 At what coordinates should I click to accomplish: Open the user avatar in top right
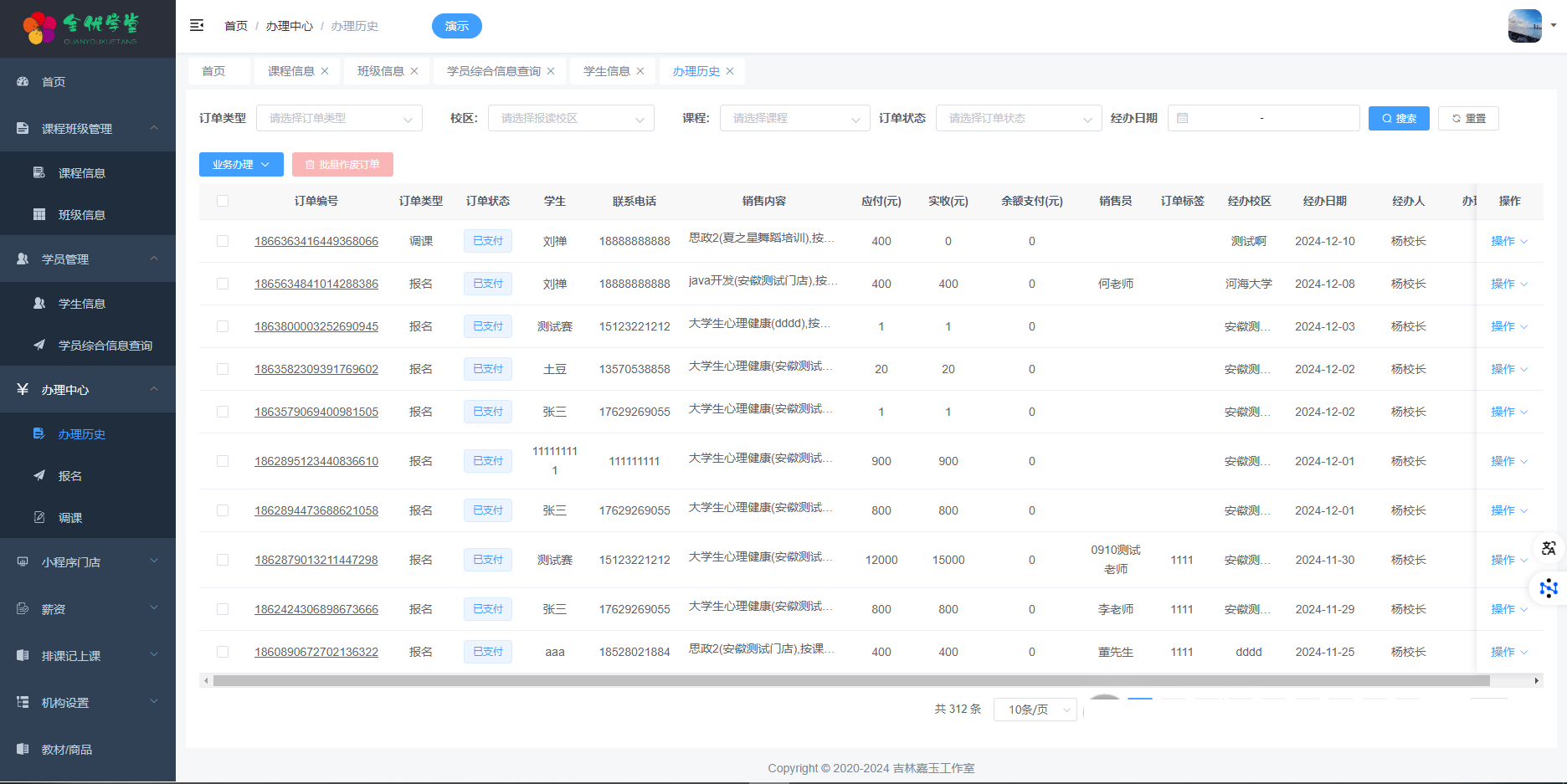point(1524,26)
